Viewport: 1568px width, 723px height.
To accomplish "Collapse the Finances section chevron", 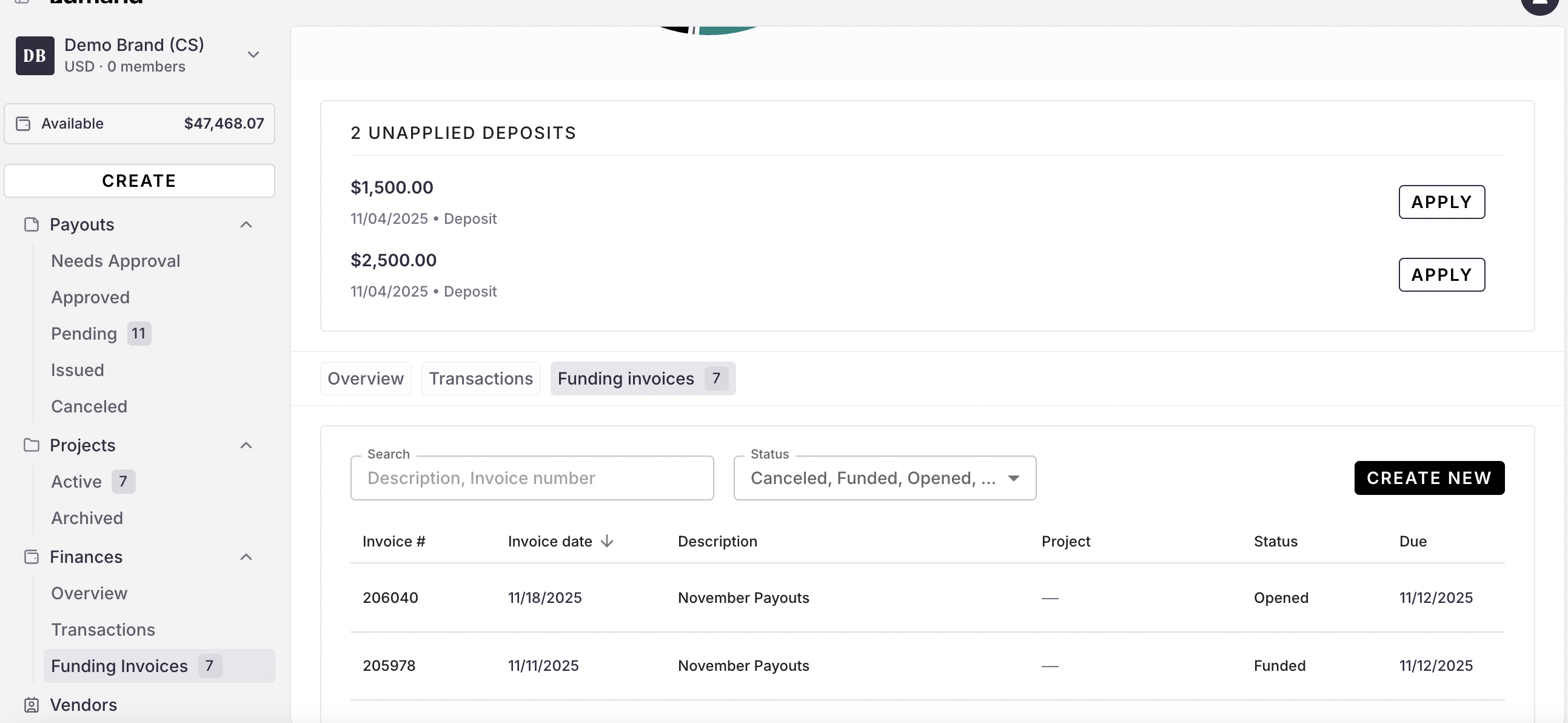I will [246, 557].
